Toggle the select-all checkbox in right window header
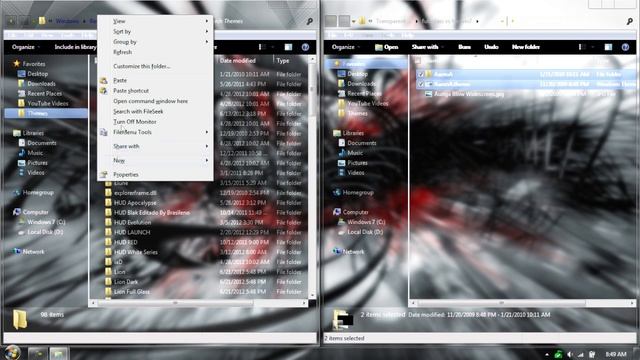 pyautogui.click(x=418, y=61)
